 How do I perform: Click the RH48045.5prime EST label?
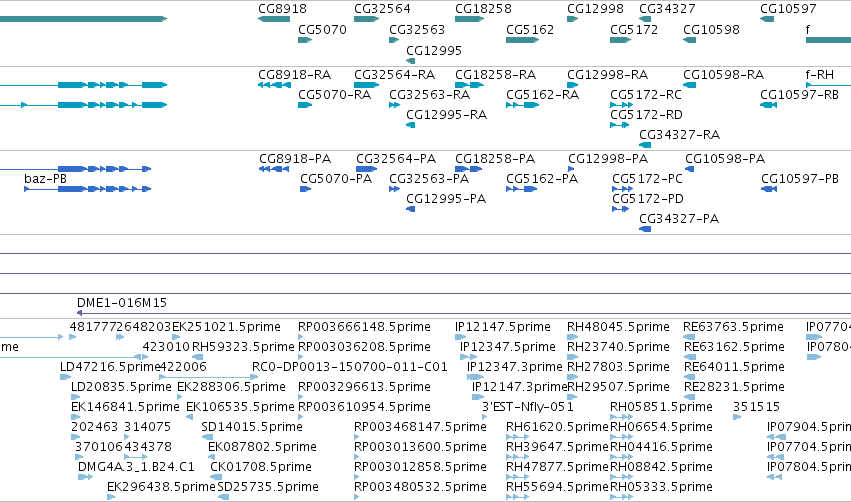click(x=618, y=327)
